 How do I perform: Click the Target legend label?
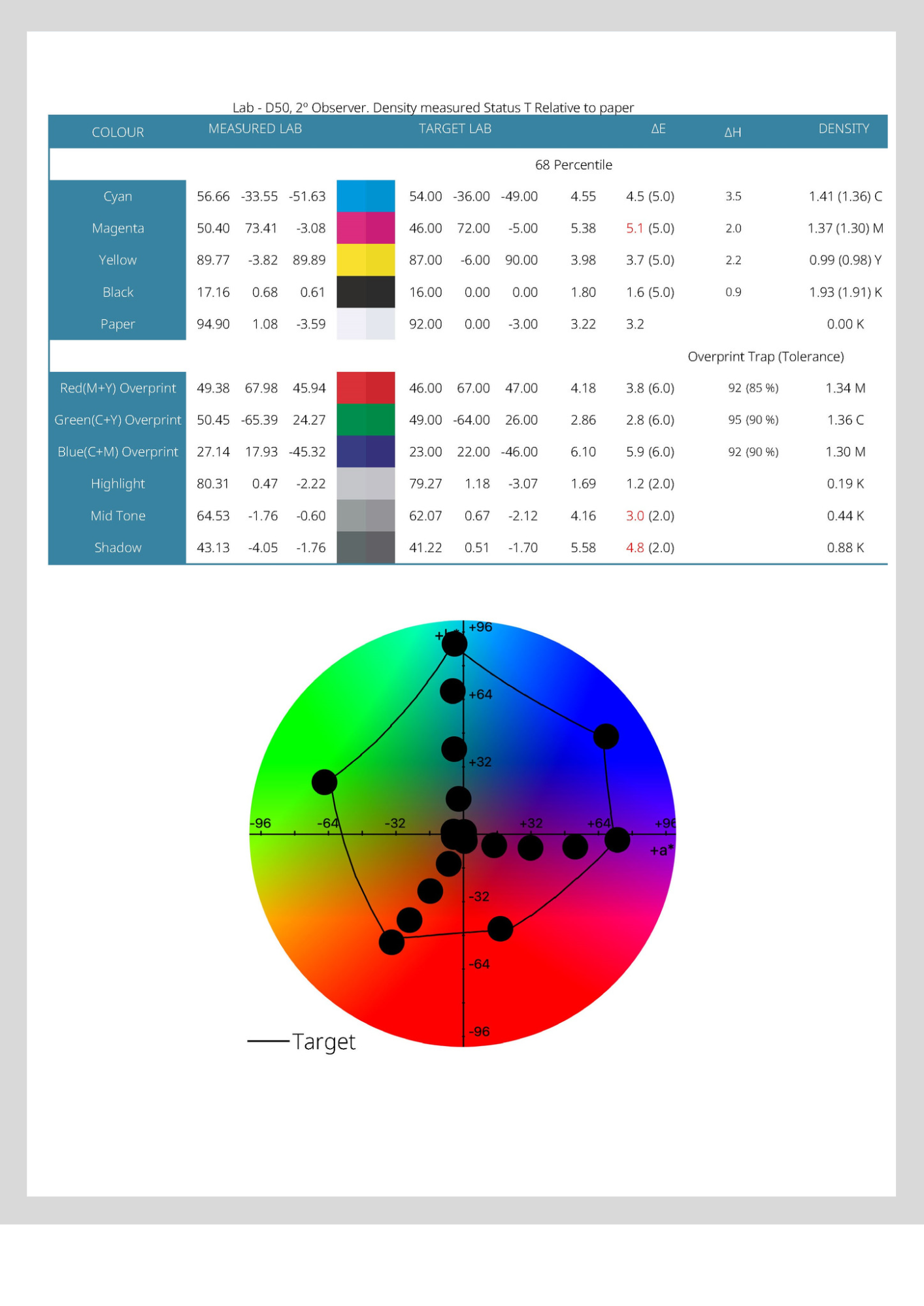coord(323,1041)
